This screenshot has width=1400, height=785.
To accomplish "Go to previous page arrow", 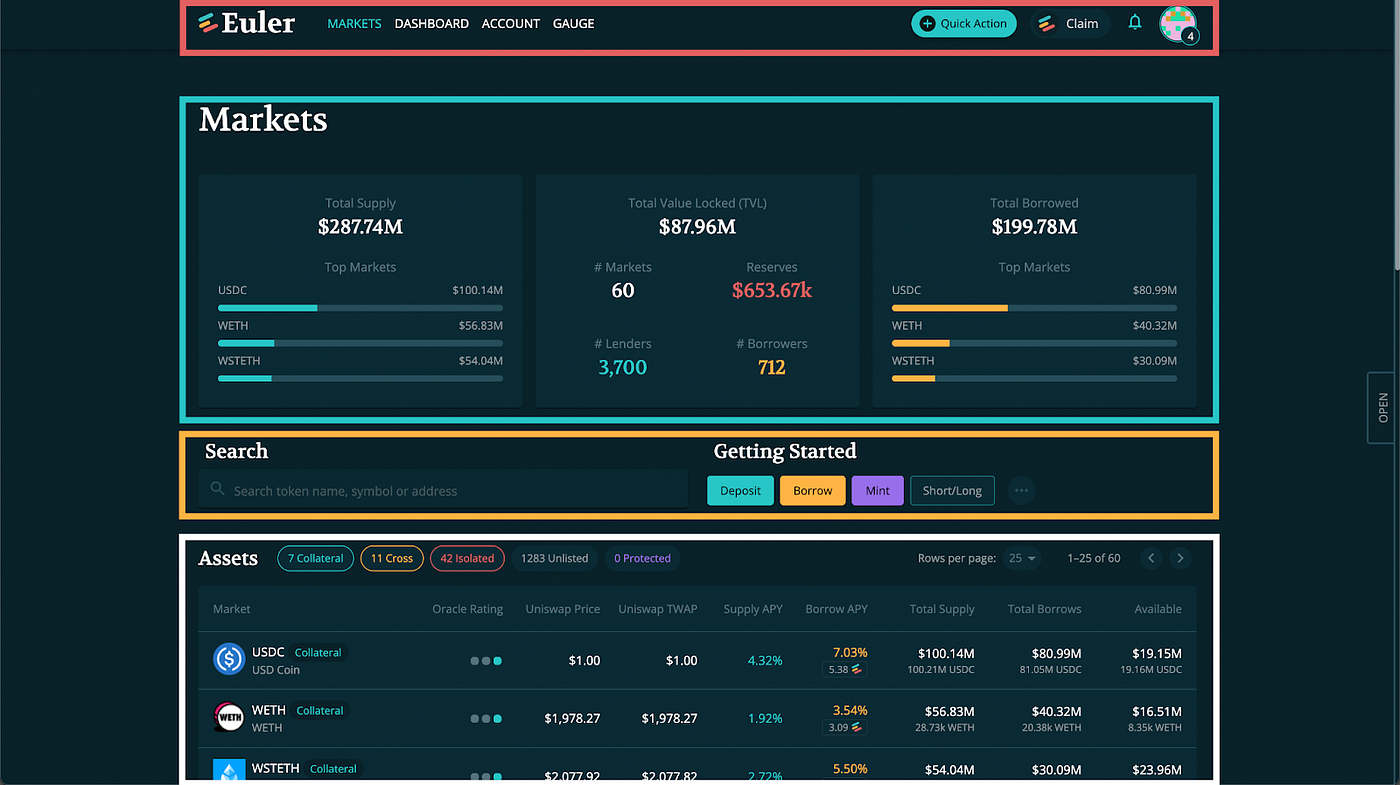I will click(1151, 558).
